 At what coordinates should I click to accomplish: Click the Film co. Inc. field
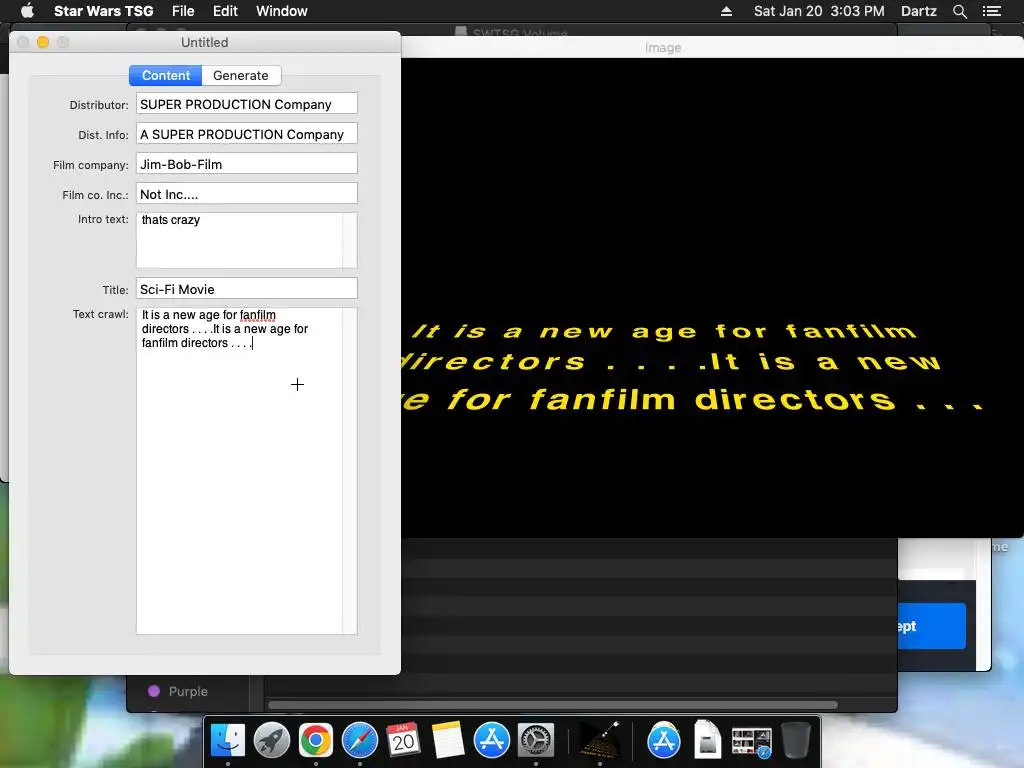click(247, 194)
